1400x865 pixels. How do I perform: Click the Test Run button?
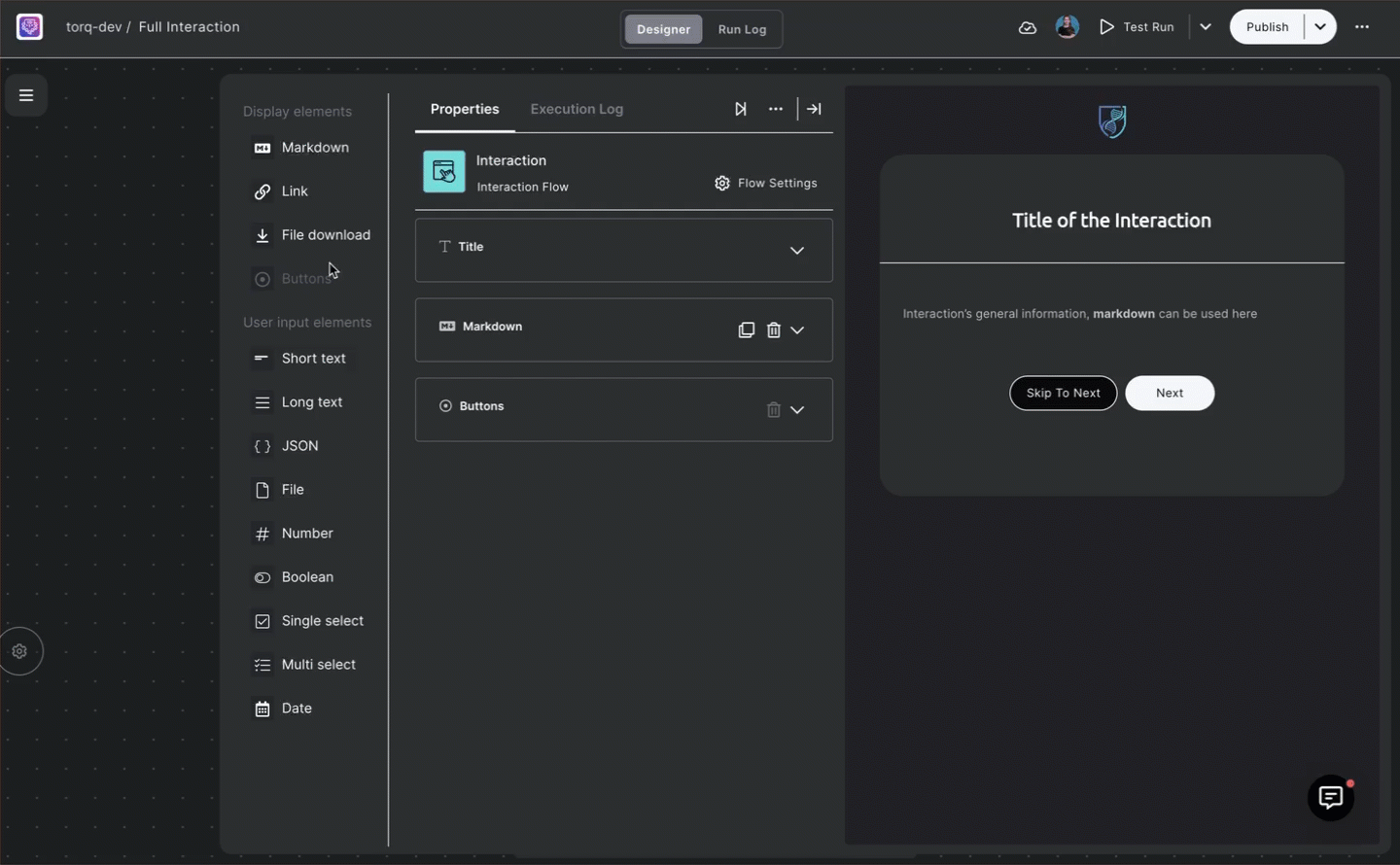[1137, 27]
